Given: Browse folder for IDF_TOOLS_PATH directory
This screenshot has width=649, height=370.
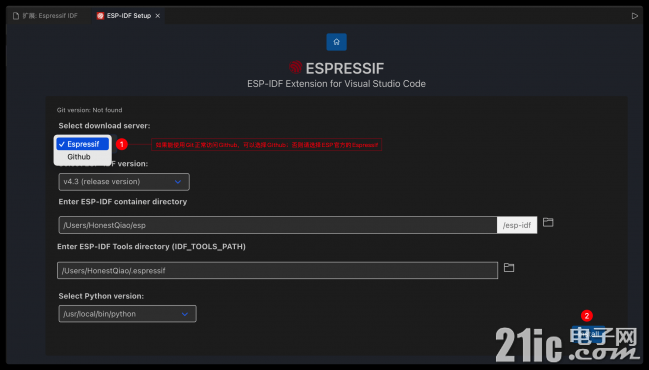Looking at the screenshot, I should [x=509, y=268].
